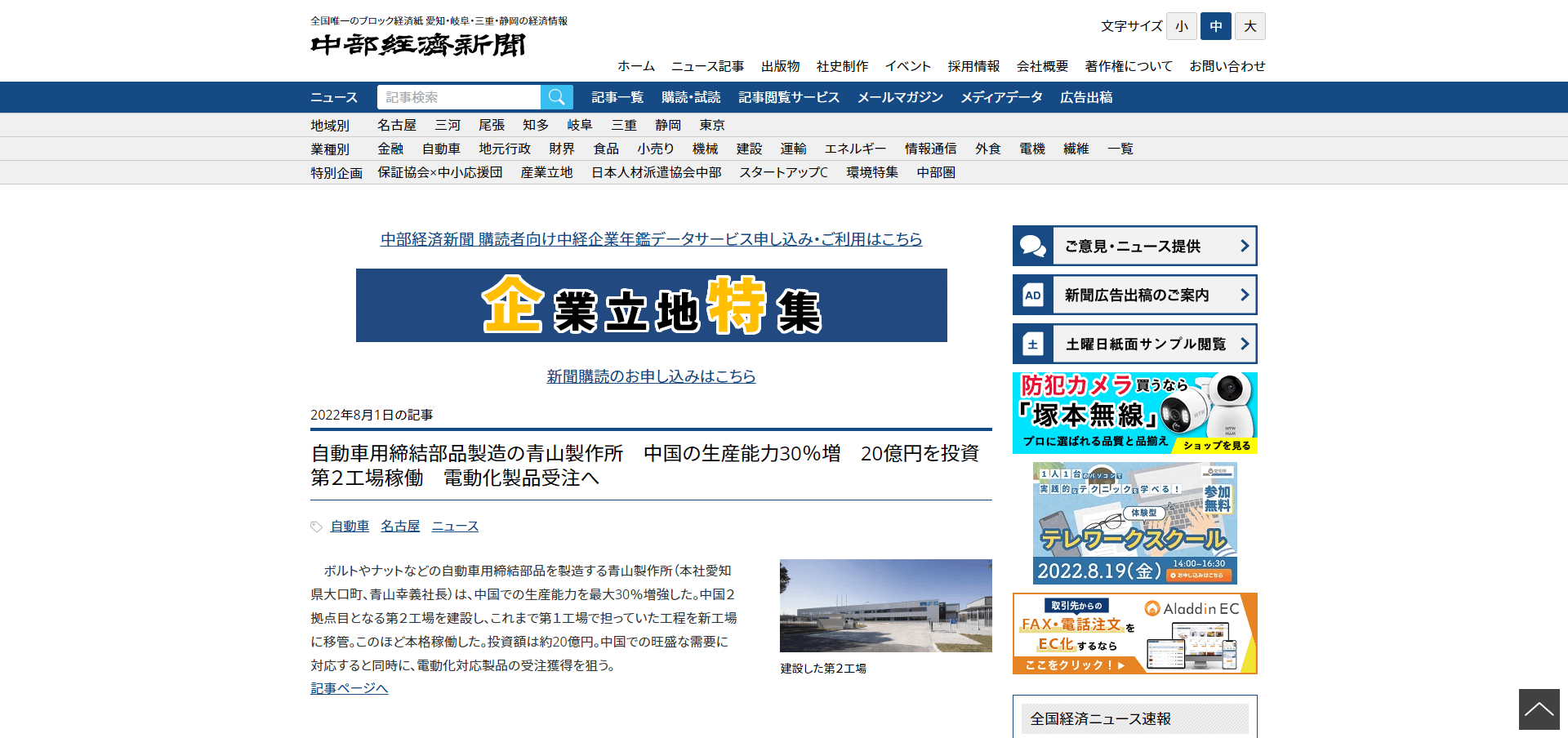1568x738 pixels.
Task: Open the 記事ページへ article link
Action: [x=349, y=688]
